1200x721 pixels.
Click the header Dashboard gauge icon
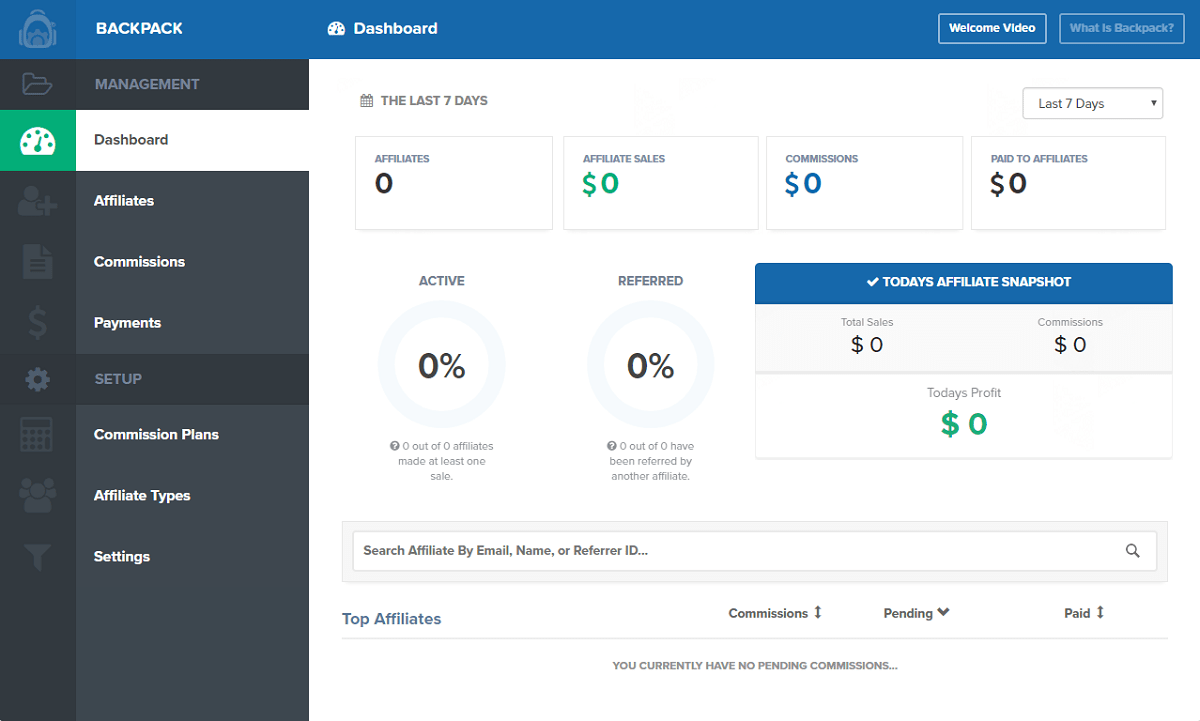336,29
